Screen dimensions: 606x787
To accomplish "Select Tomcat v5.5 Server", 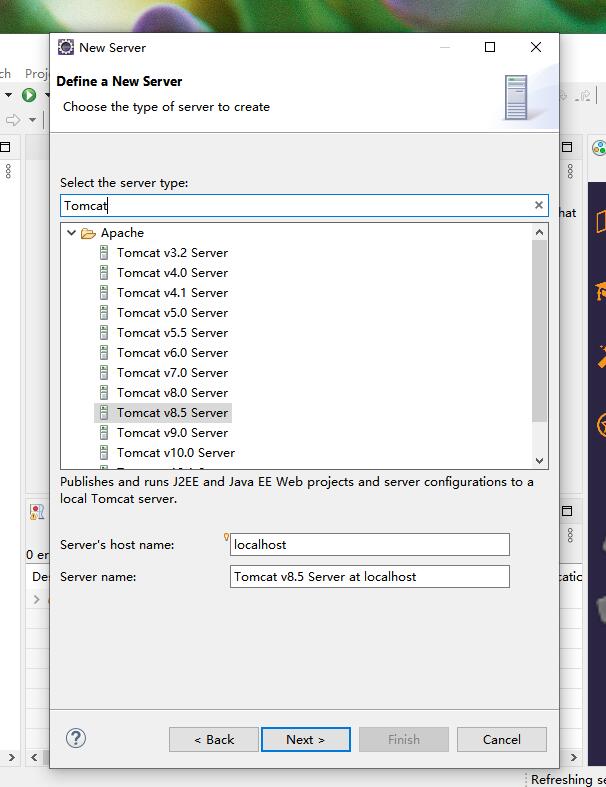I will [x=172, y=333].
